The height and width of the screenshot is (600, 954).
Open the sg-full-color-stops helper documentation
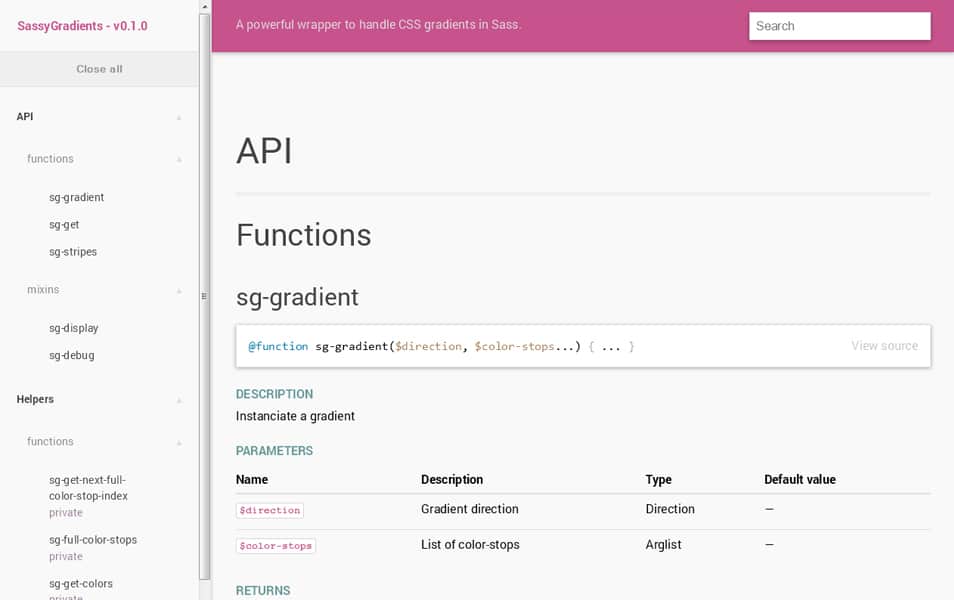pos(91,539)
